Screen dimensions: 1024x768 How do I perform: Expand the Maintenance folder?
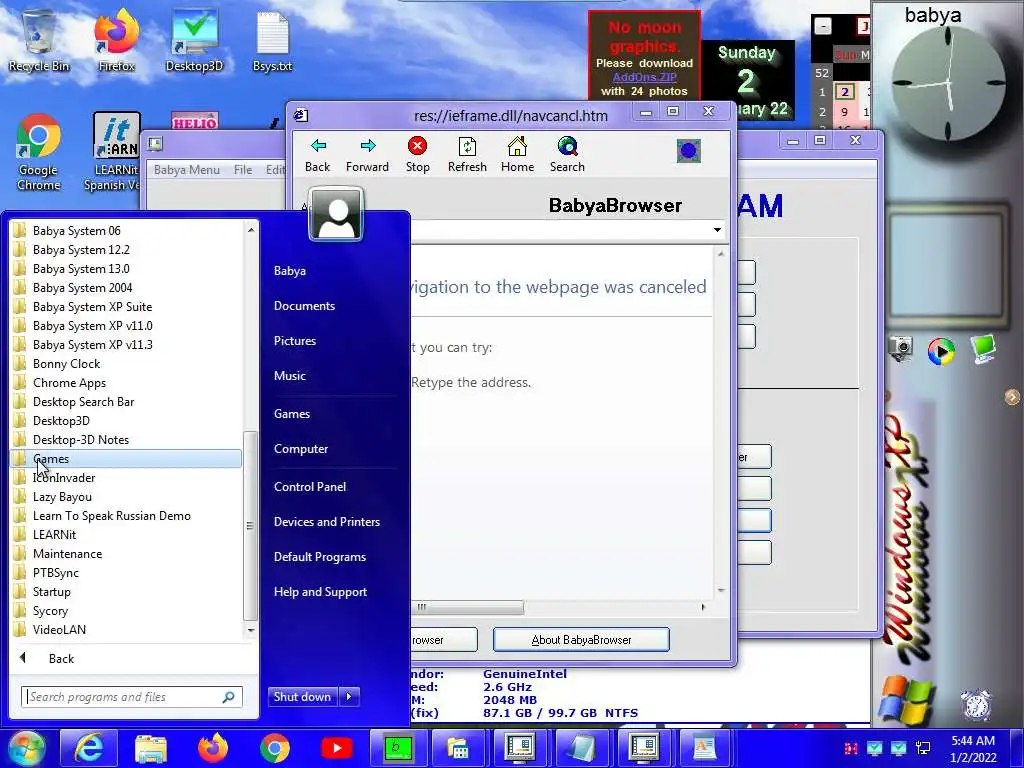127,554
